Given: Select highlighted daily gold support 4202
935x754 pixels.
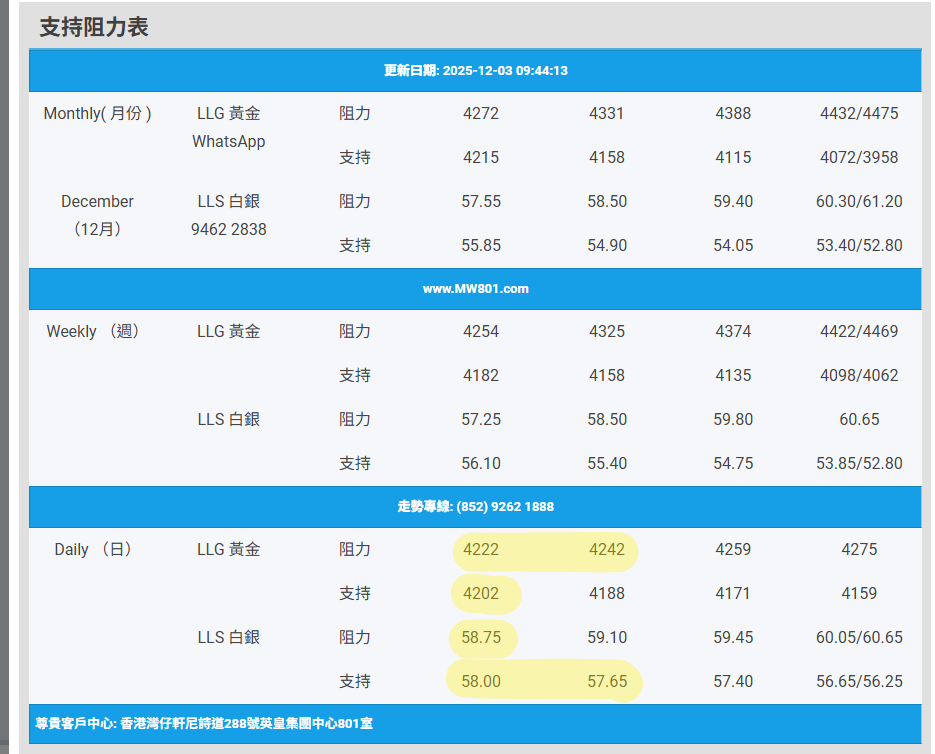Looking at the screenshot, I should pyautogui.click(x=481, y=594).
